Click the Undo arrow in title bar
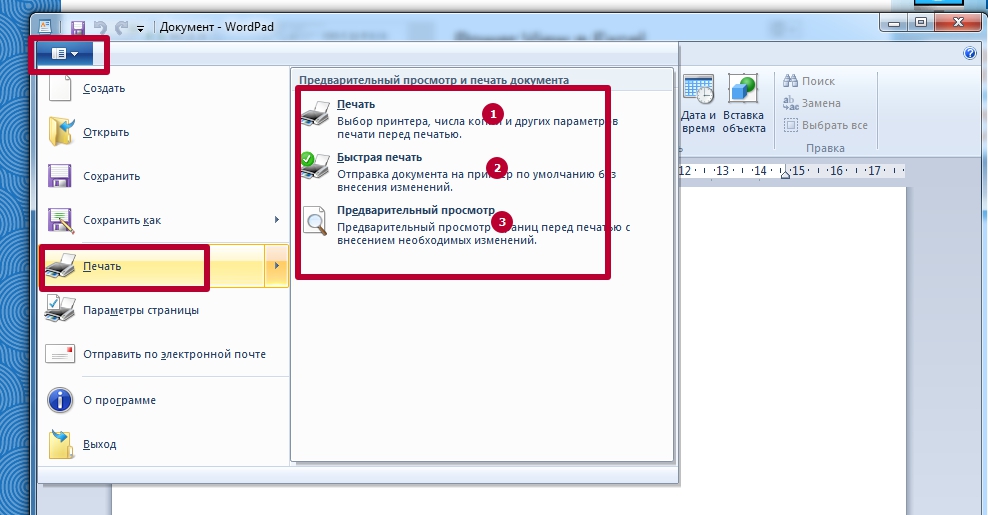Viewport: 988px width, 515px height. click(x=98, y=27)
